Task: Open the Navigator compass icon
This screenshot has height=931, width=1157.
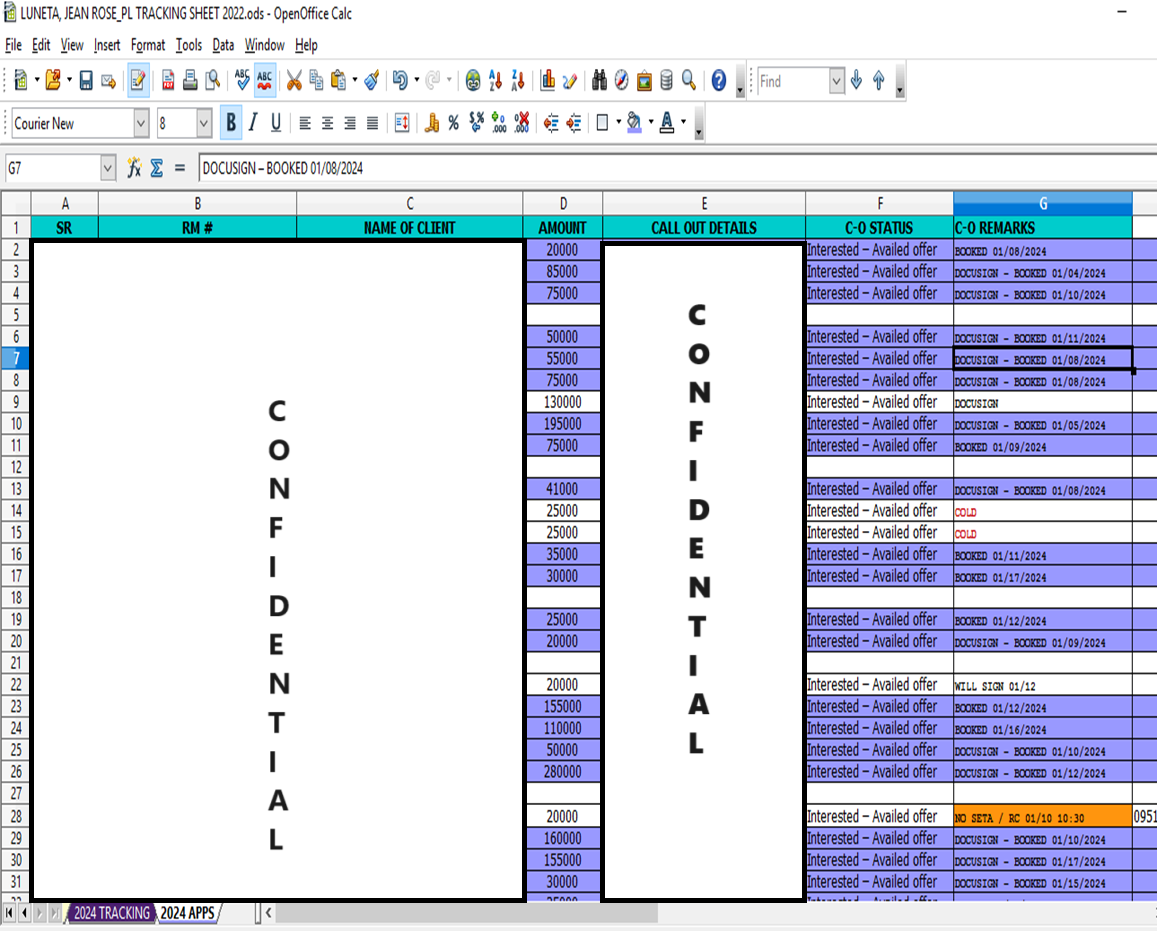Action: [x=621, y=80]
